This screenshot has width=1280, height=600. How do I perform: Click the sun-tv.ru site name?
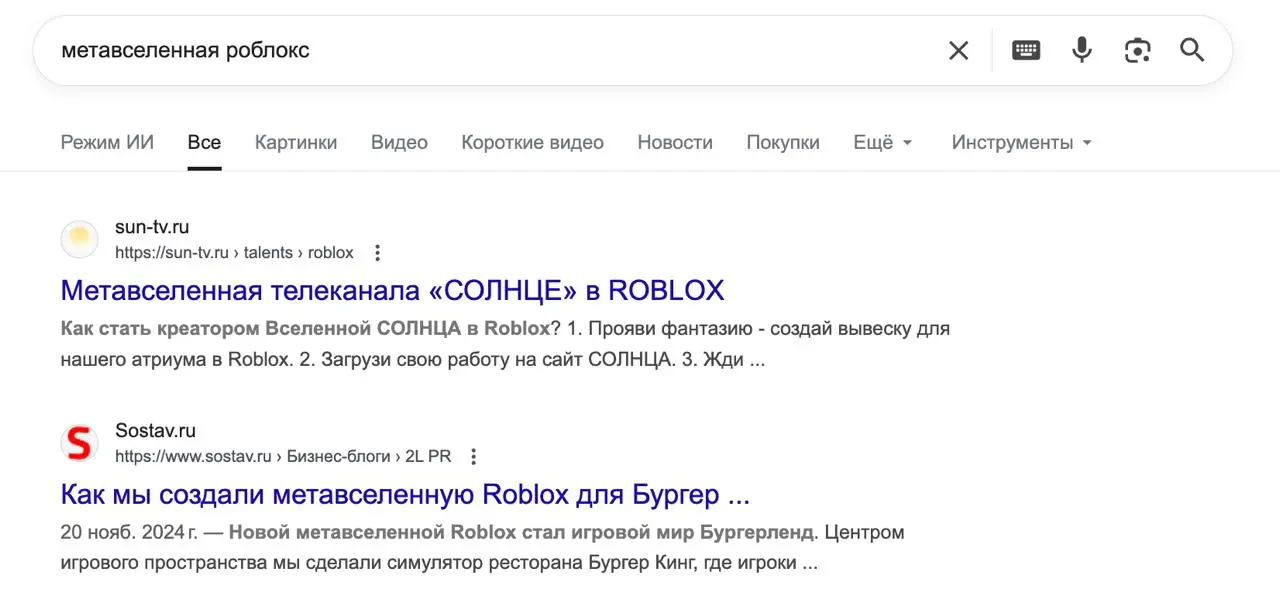point(152,227)
